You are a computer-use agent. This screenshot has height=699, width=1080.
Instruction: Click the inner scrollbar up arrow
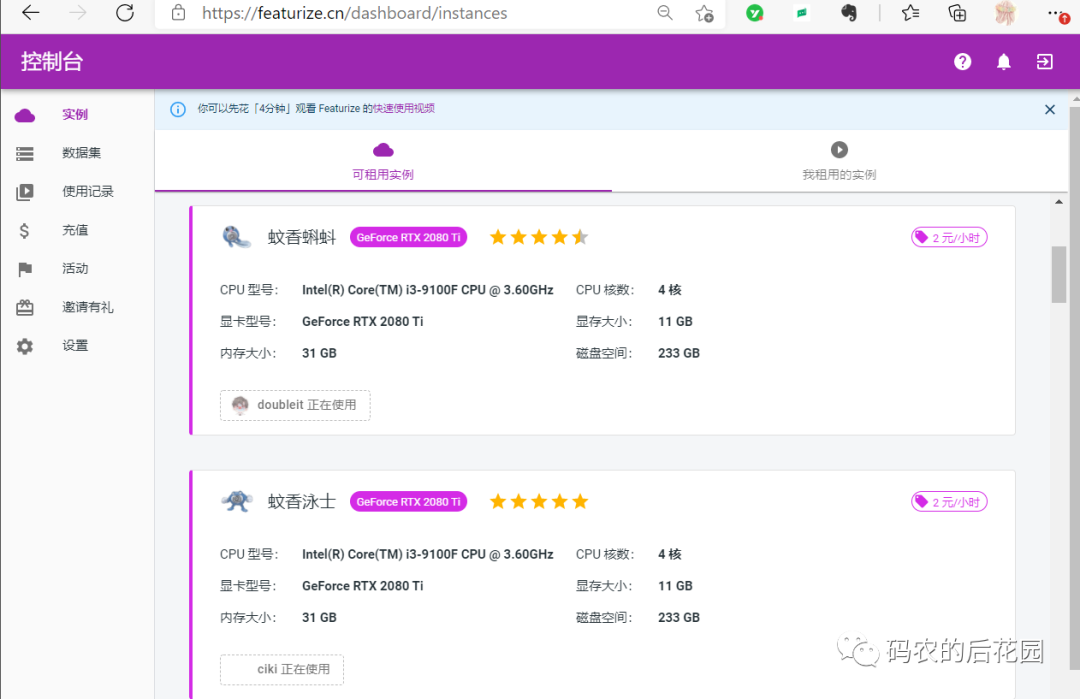pos(1059,202)
